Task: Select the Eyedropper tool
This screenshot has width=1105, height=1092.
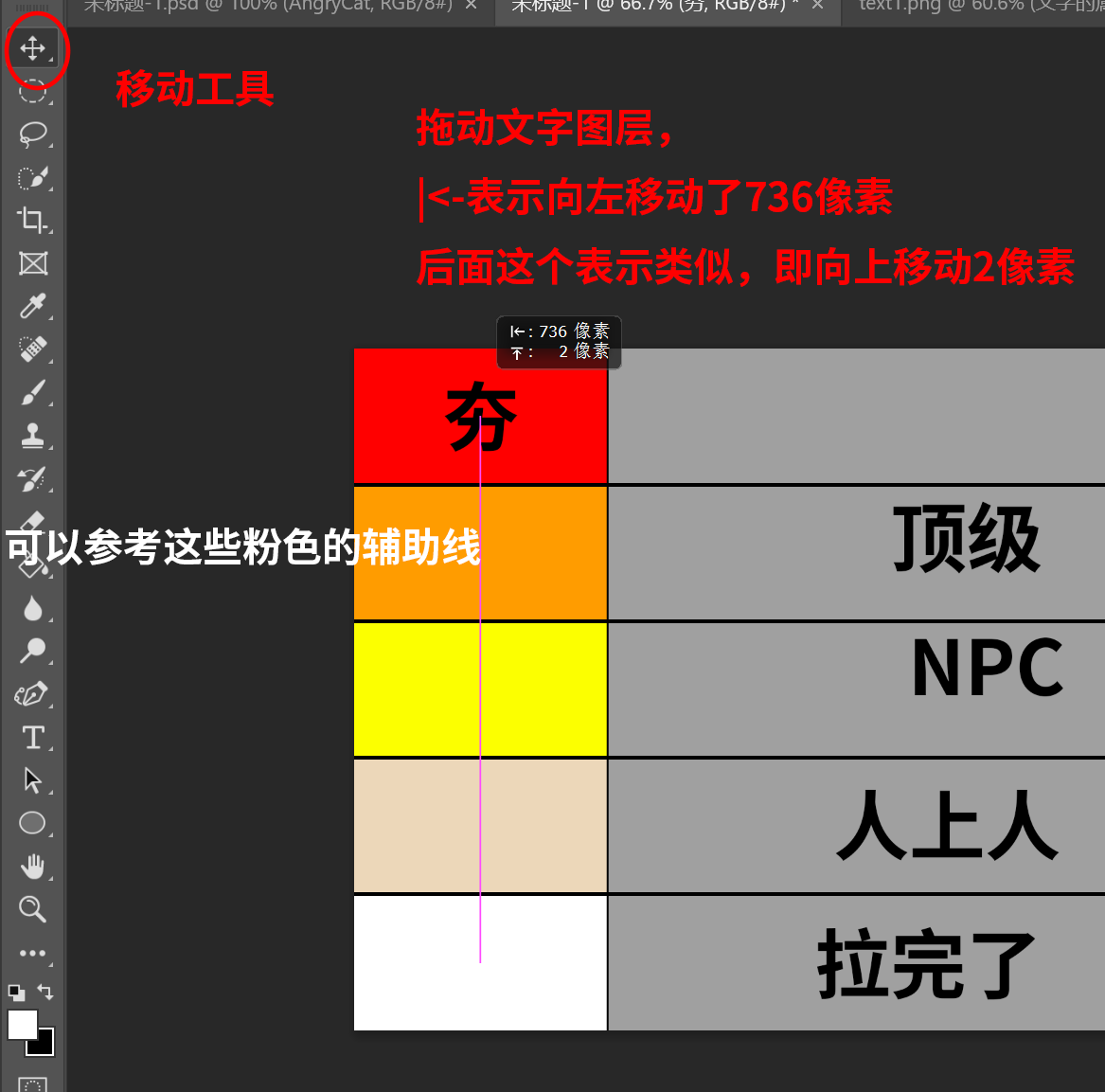Action: [x=33, y=306]
